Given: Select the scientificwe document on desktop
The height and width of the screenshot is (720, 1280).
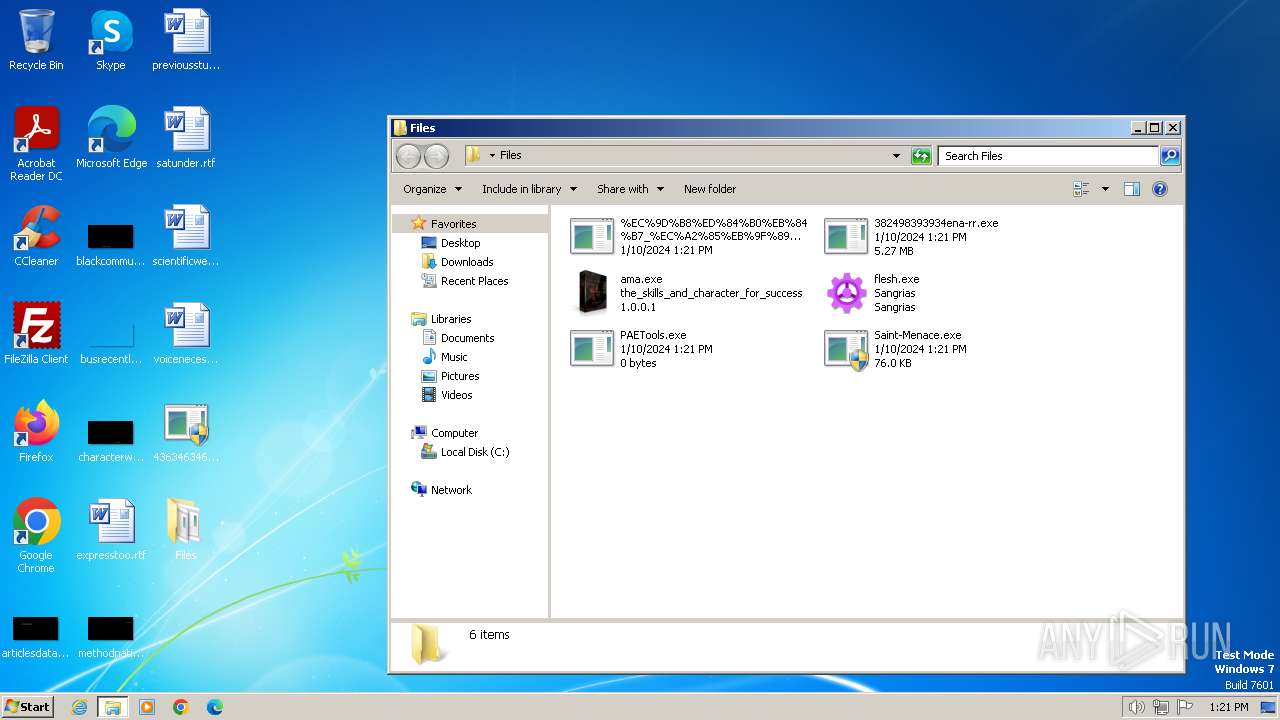Looking at the screenshot, I should [186, 236].
